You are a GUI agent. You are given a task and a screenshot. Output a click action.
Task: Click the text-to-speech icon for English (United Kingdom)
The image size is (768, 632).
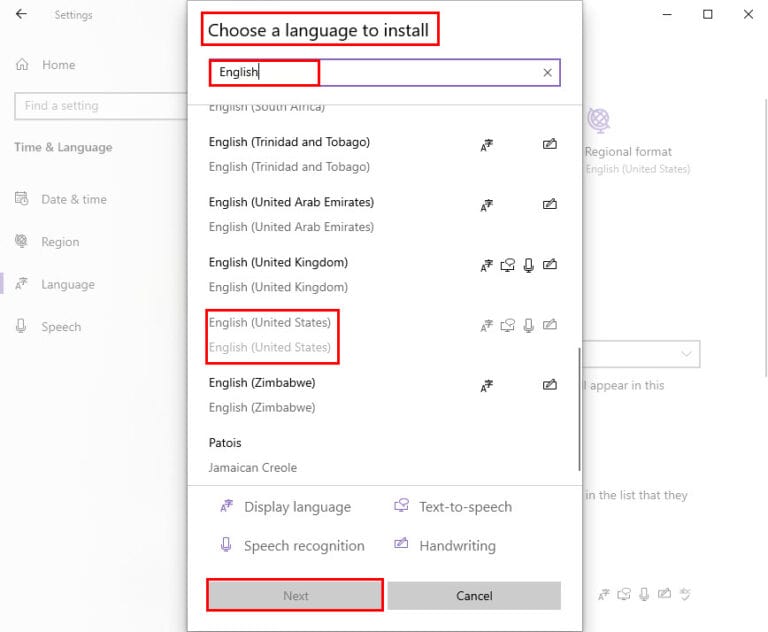tap(507, 265)
